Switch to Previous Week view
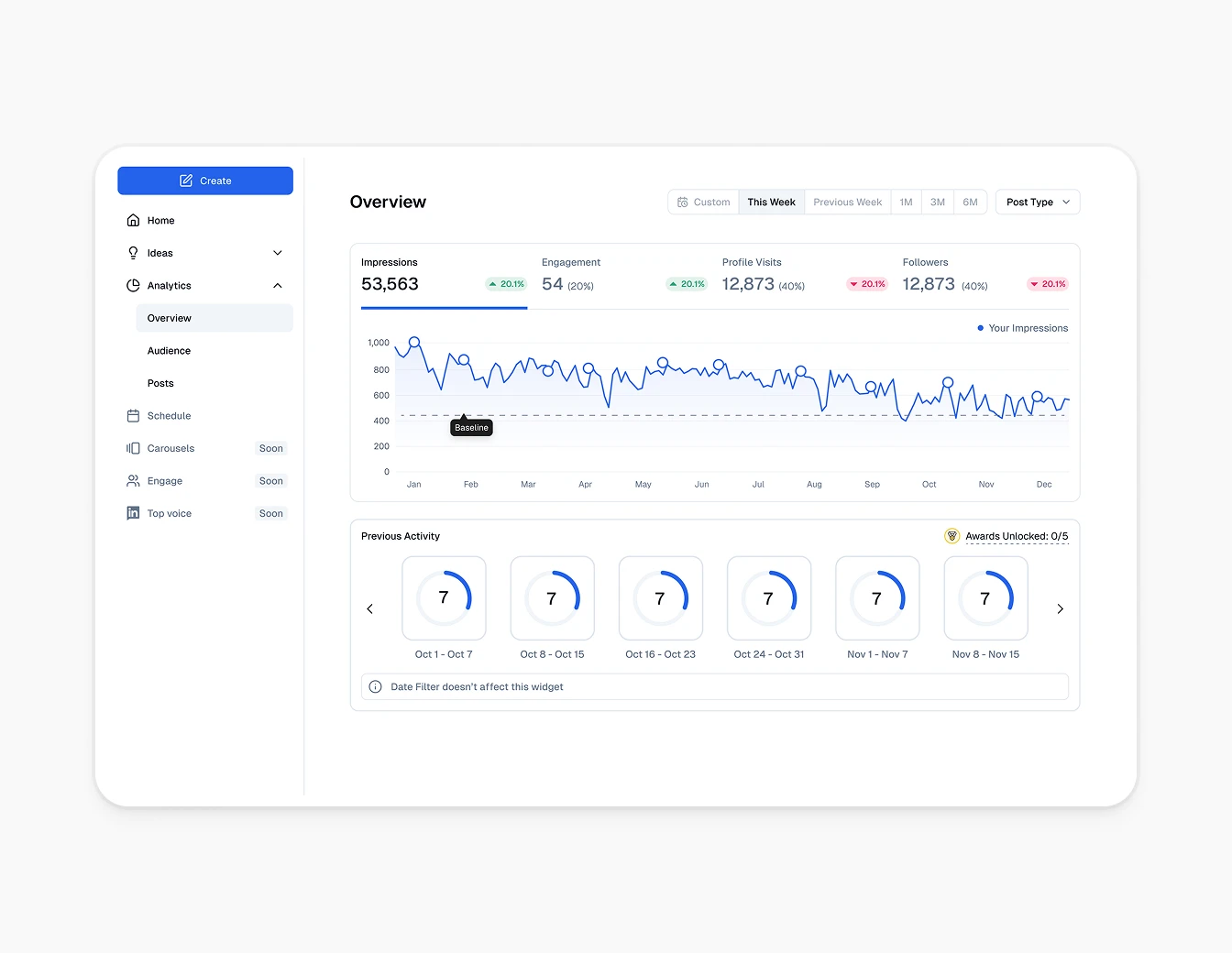Viewport: 1232px width, 953px height. click(846, 202)
